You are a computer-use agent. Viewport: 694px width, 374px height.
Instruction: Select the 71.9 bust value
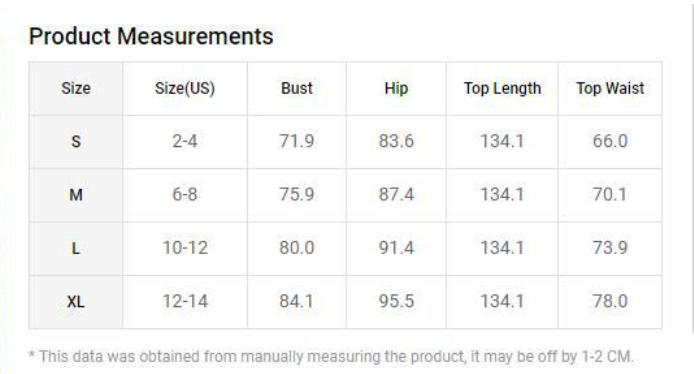tap(297, 142)
